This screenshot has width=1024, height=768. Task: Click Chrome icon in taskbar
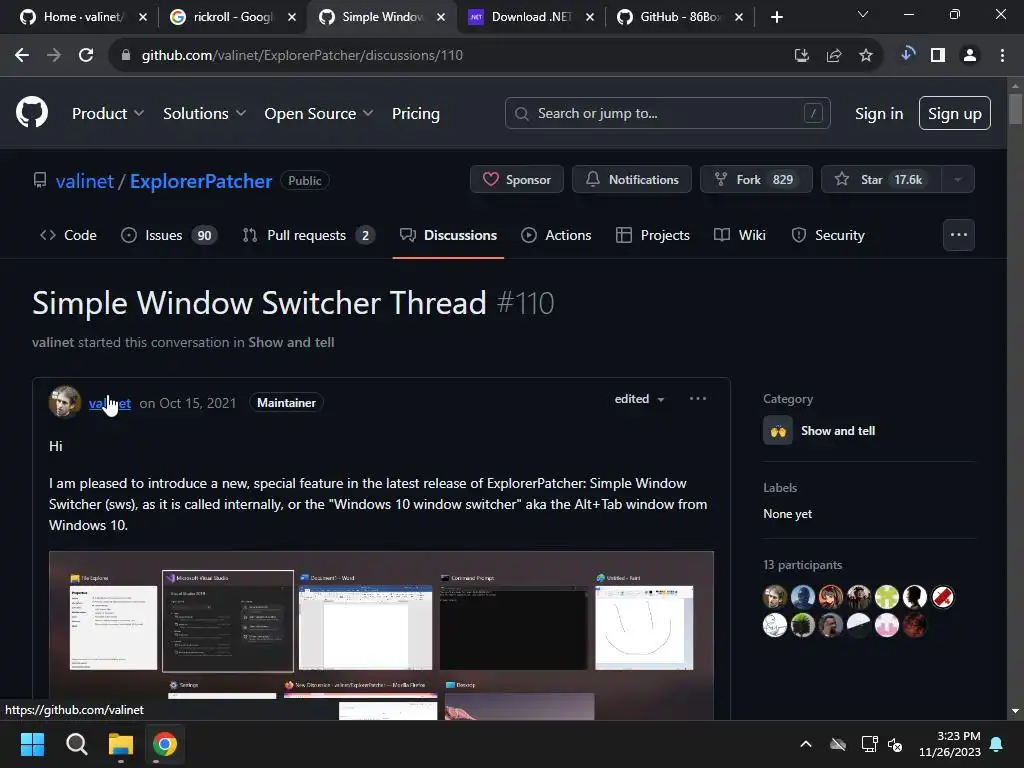[x=165, y=744]
